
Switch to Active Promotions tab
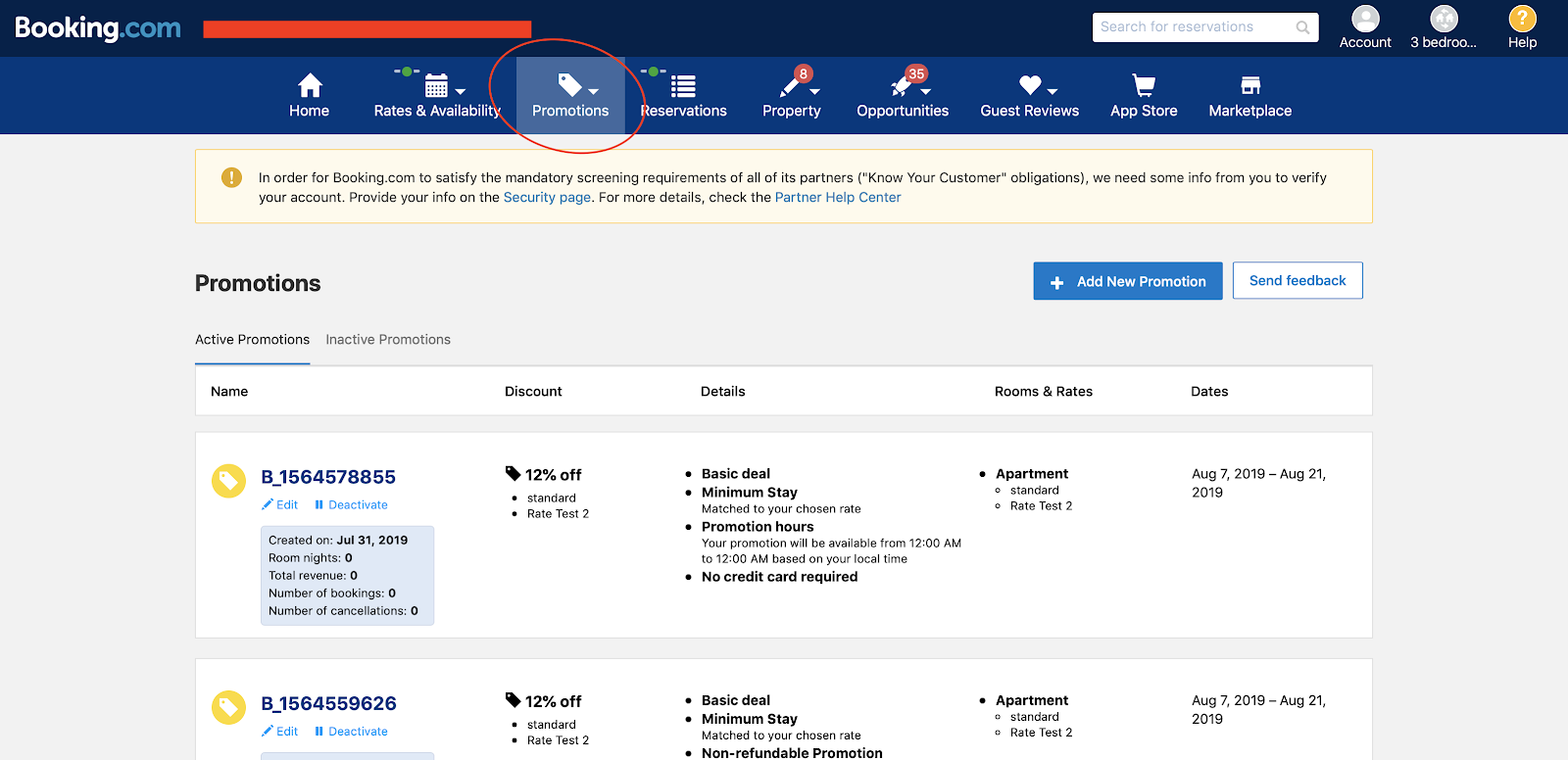click(x=252, y=340)
